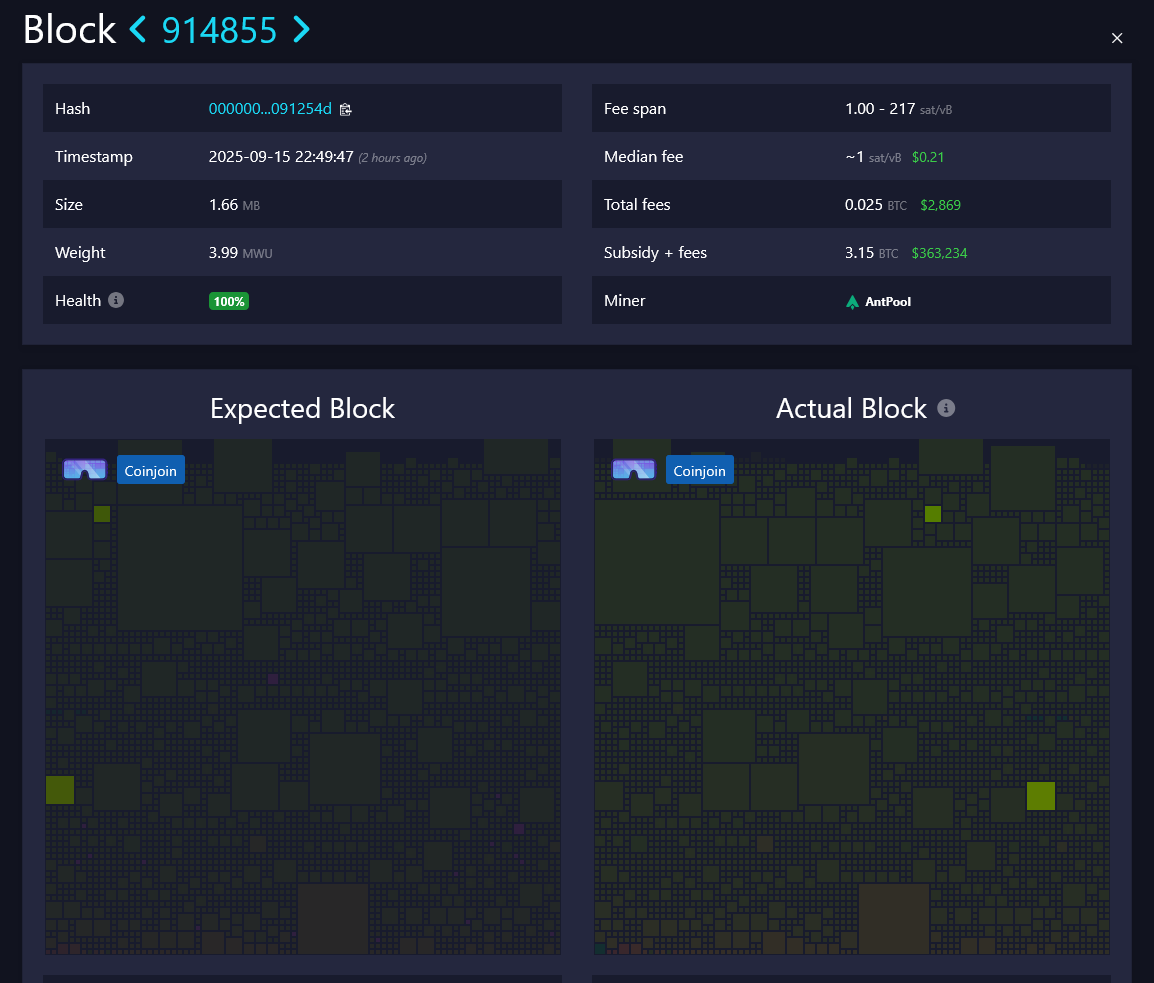Image resolution: width=1154 pixels, height=983 pixels.
Task: Click the goggles icon in Actual Block
Action: (633, 470)
